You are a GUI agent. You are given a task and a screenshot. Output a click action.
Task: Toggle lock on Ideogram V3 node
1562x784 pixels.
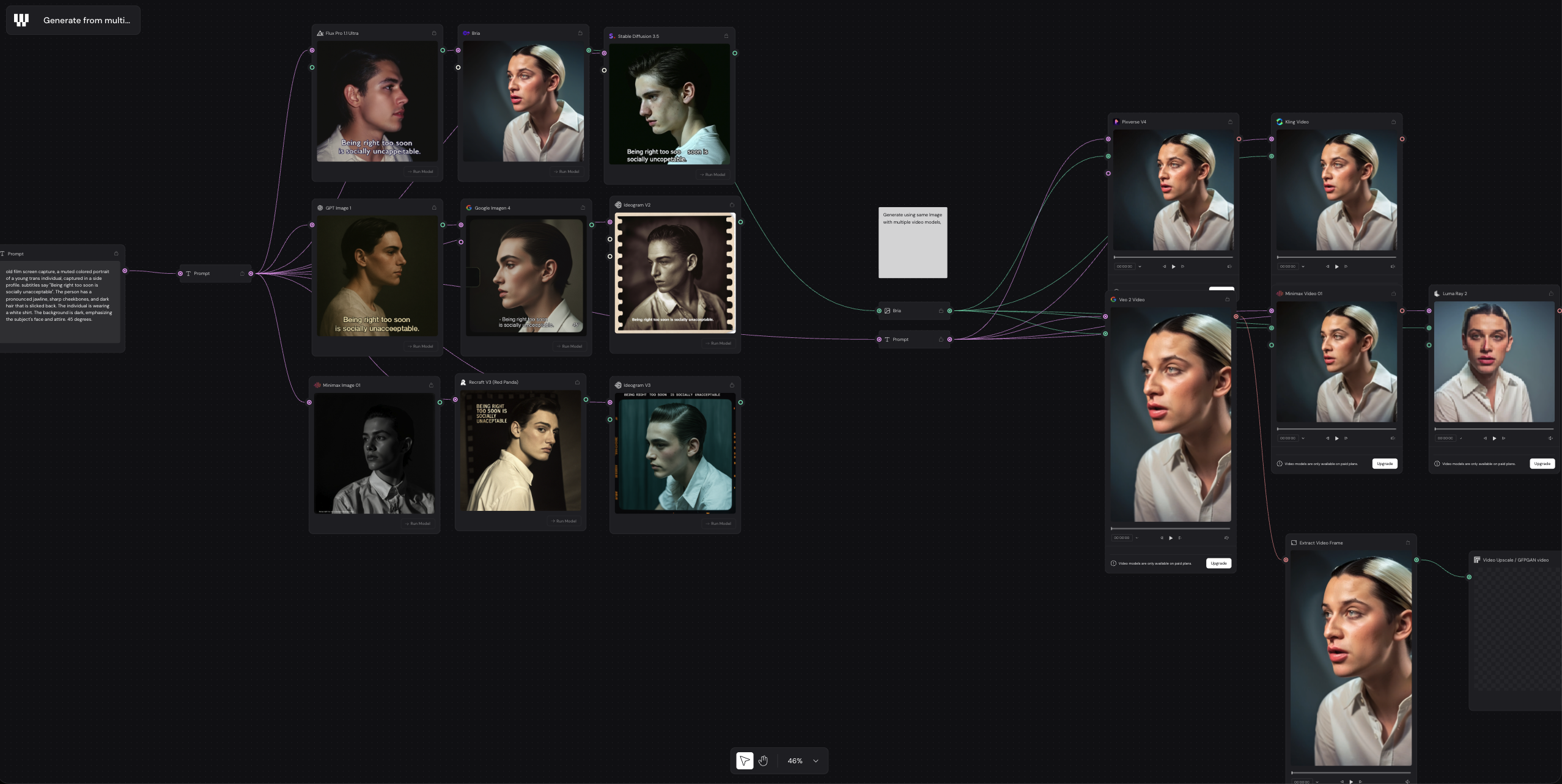(x=732, y=385)
